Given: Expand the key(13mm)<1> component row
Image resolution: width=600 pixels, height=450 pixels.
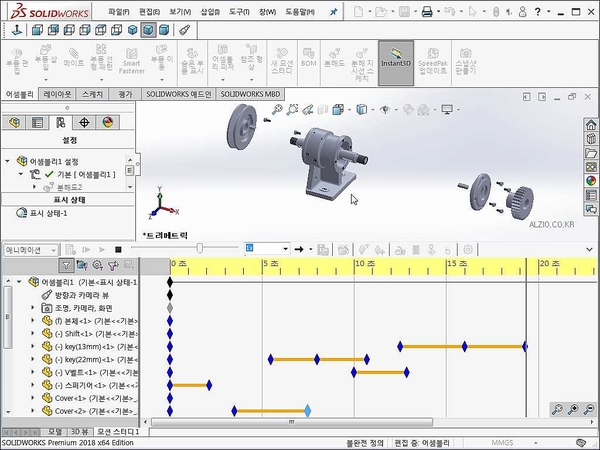Looking at the screenshot, I should [33, 346].
